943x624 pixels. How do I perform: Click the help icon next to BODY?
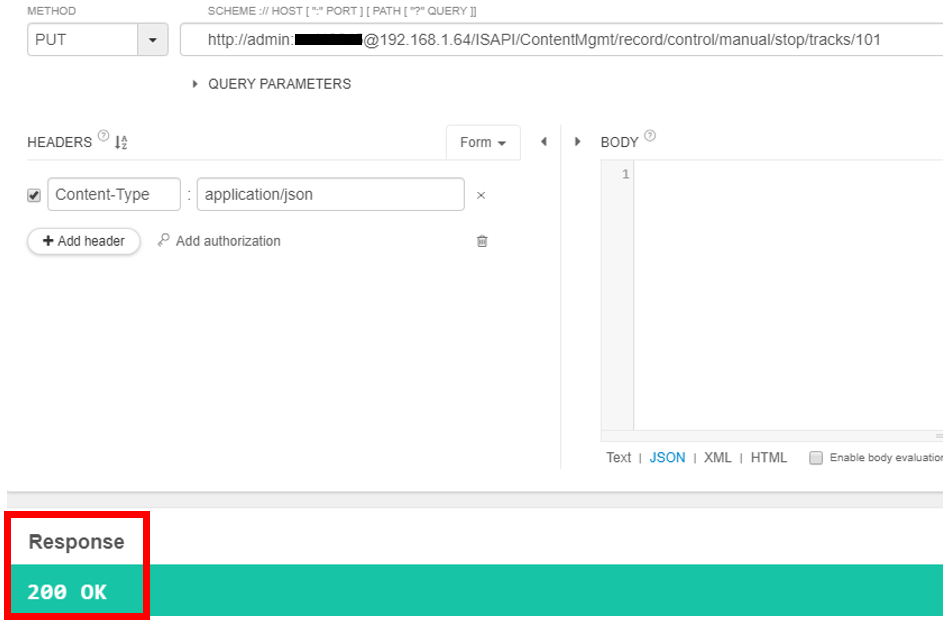pyautogui.click(x=650, y=137)
